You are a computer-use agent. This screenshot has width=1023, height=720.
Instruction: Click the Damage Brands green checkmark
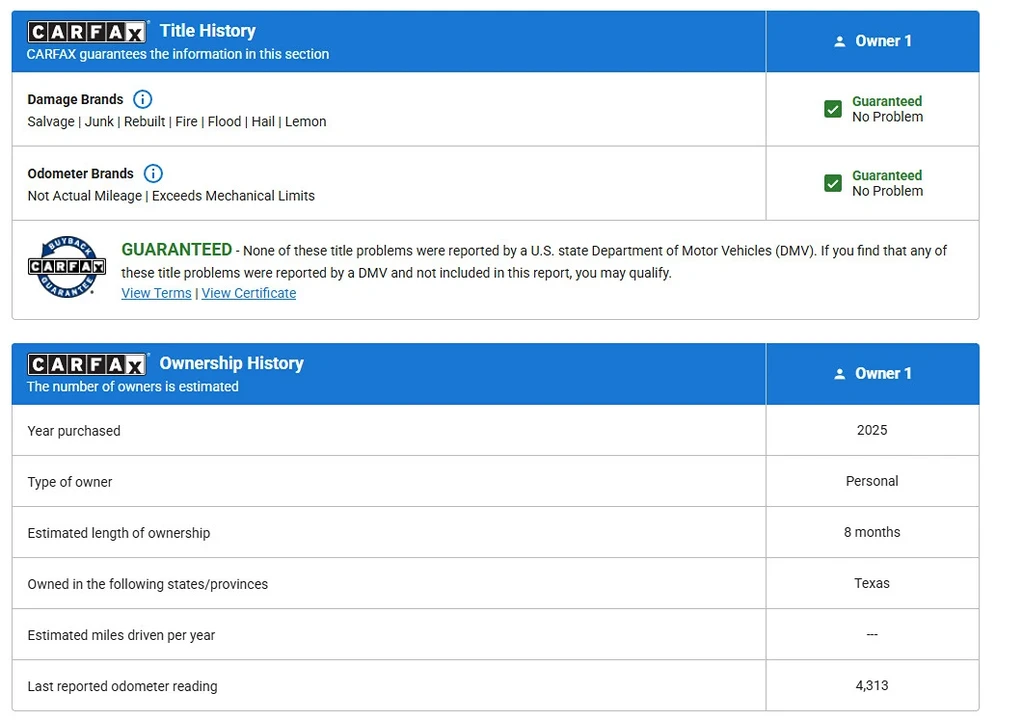pyautogui.click(x=832, y=109)
